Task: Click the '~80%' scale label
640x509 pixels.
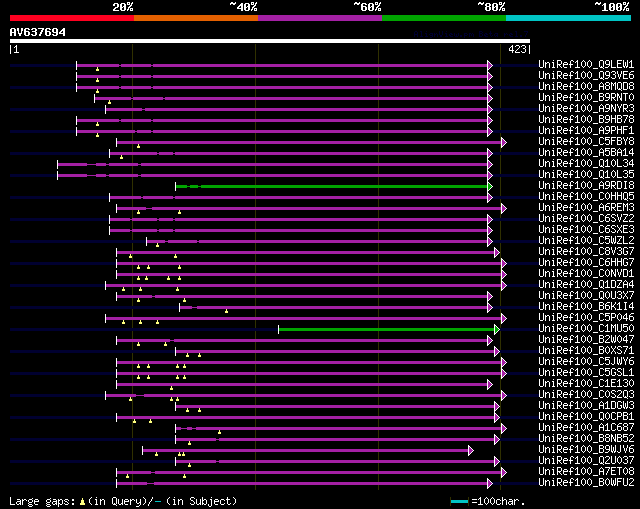Action: tap(491, 7)
